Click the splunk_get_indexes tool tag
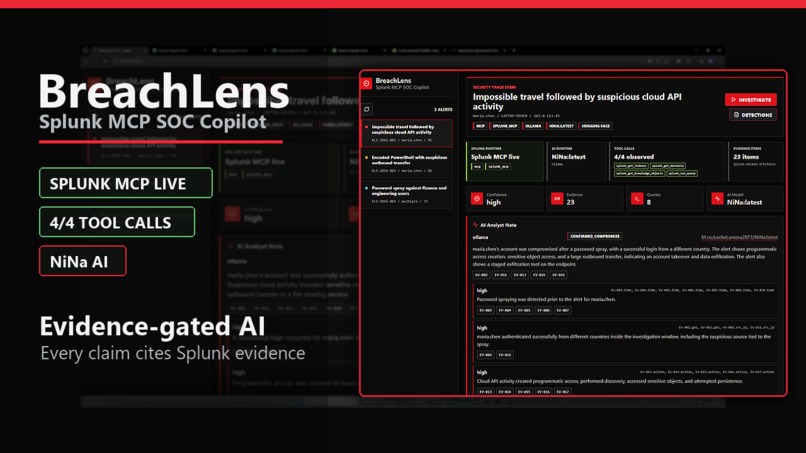806x453 pixels. tap(631, 166)
